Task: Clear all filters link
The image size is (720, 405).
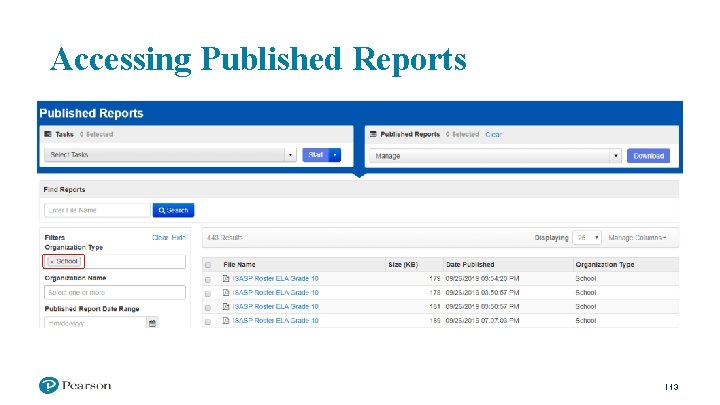Action: click(160, 238)
